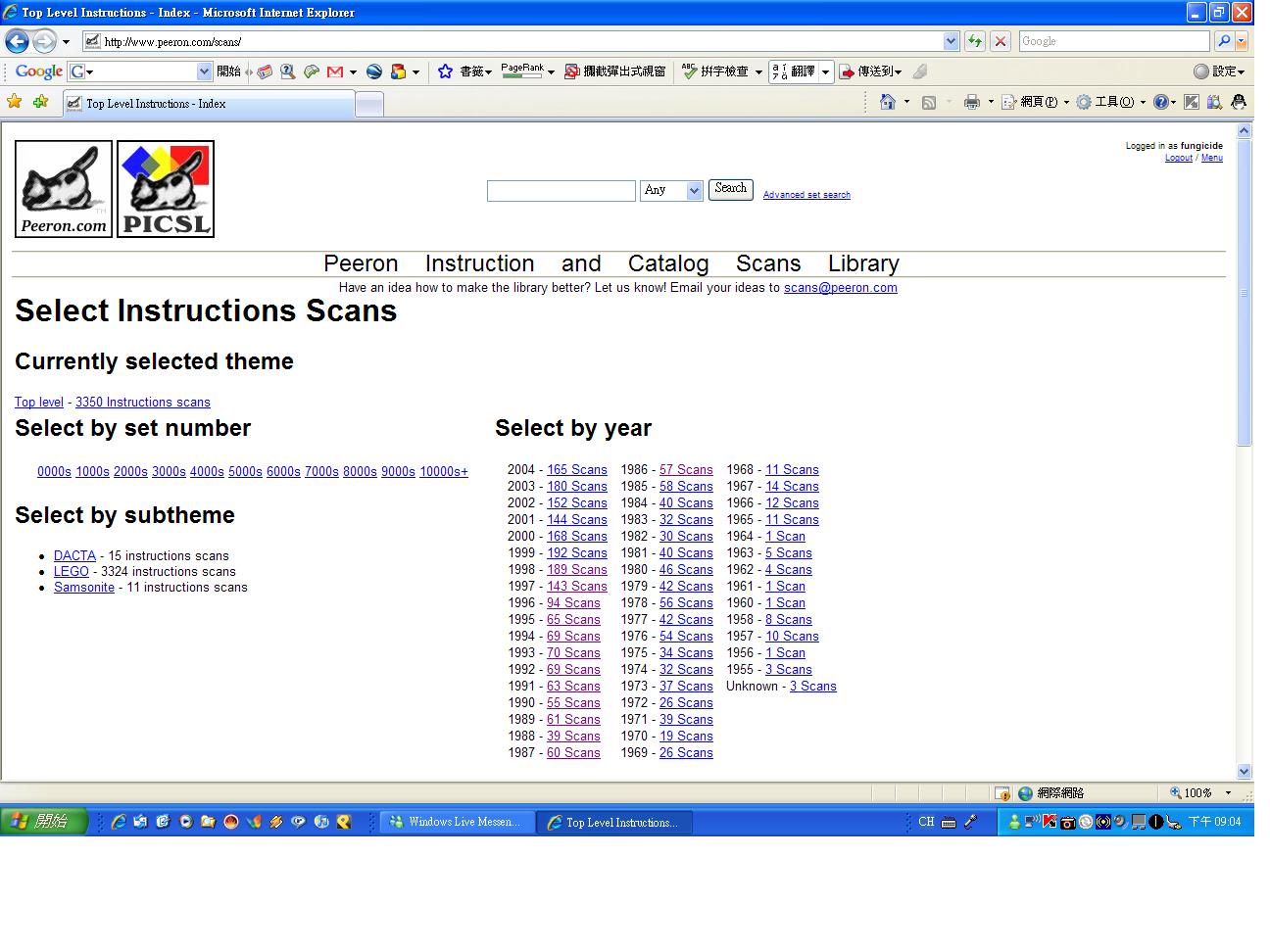
Task: Click the Google toolbar search input field
Action: pyautogui.click(x=140, y=71)
